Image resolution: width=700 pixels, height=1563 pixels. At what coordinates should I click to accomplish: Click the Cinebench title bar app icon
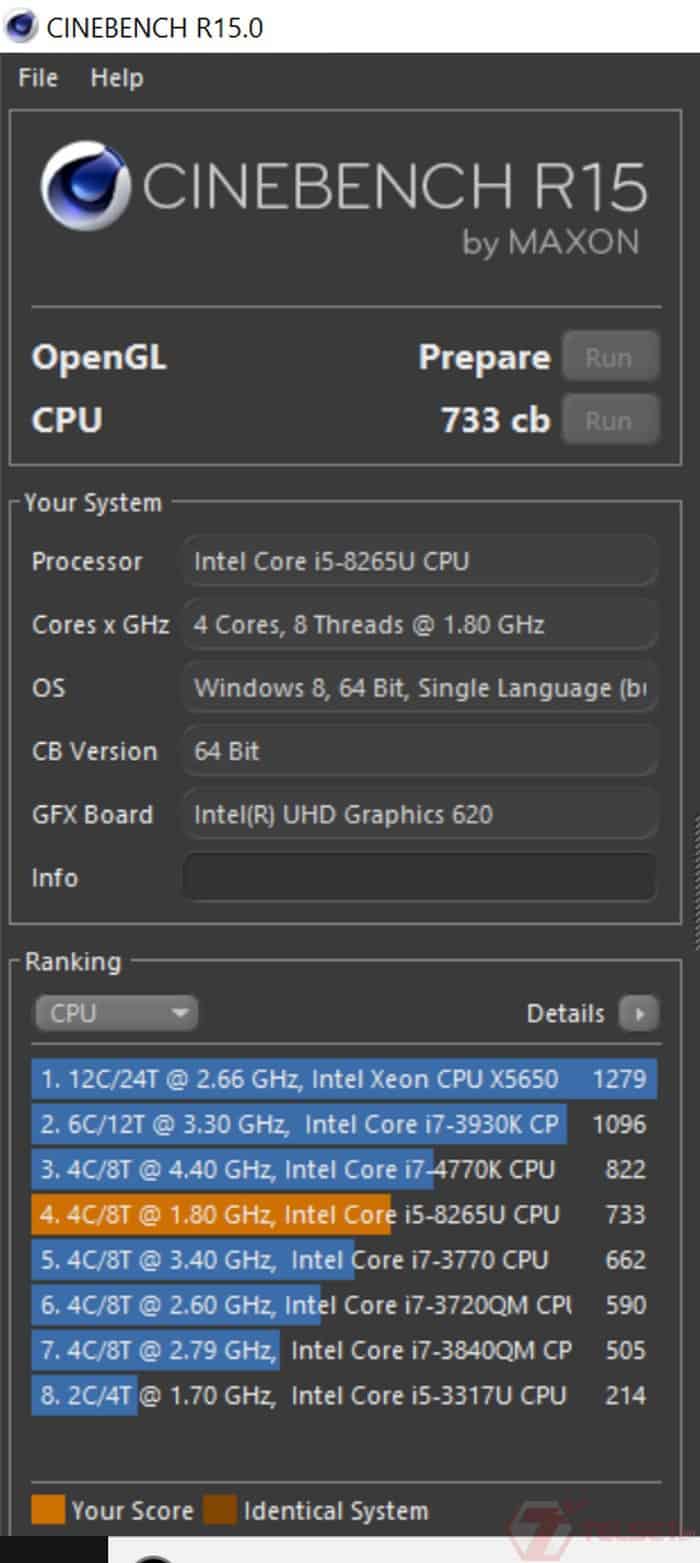pos(20,26)
